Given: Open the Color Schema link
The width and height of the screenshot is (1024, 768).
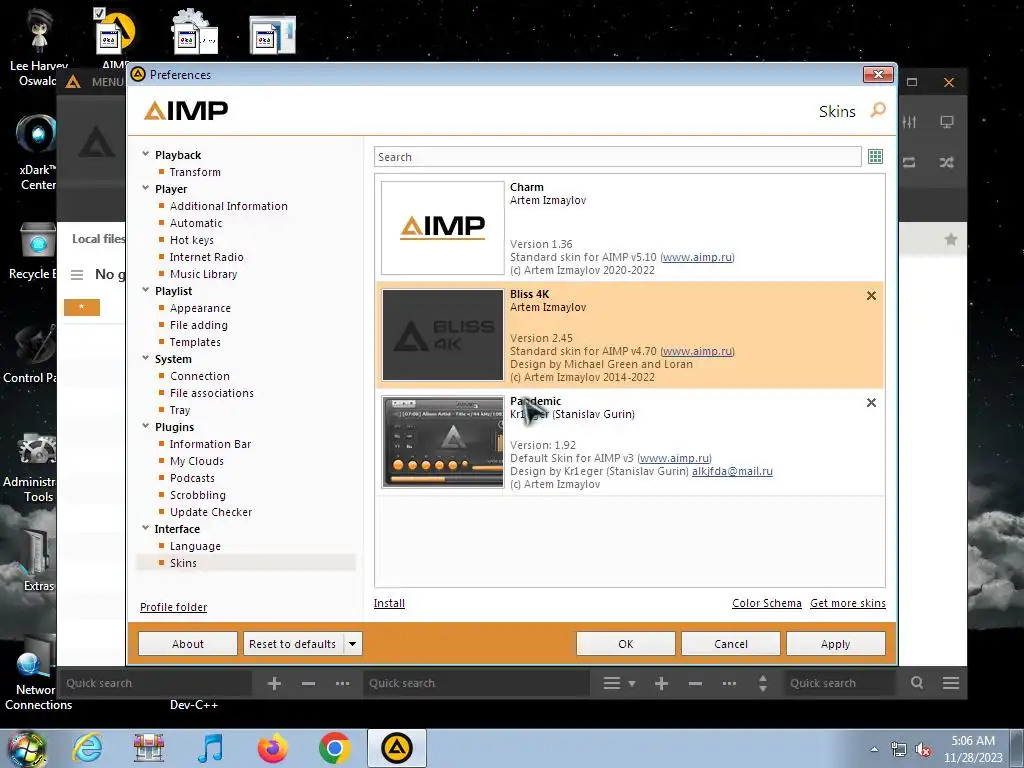Looking at the screenshot, I should click(x=767, y=603).
